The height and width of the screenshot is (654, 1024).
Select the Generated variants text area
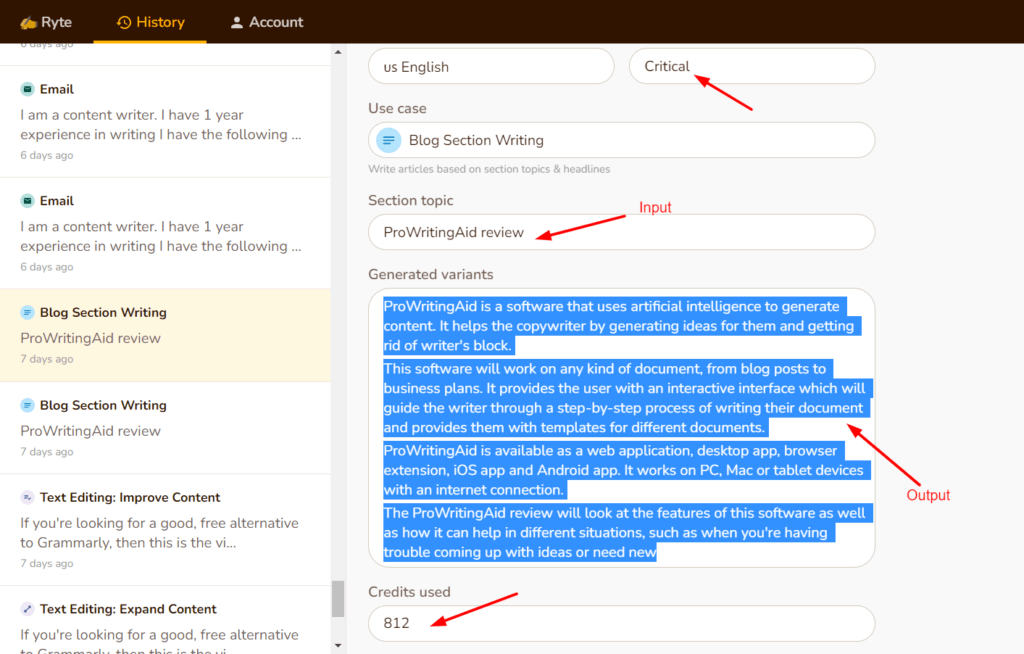[x=621, y=428]
